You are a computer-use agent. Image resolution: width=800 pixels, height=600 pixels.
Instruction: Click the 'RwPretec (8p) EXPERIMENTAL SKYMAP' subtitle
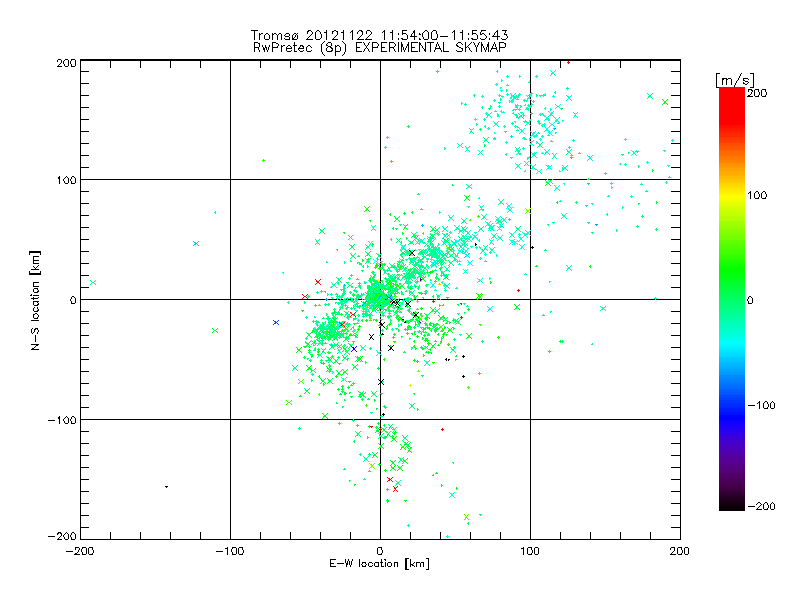(380, 48)
